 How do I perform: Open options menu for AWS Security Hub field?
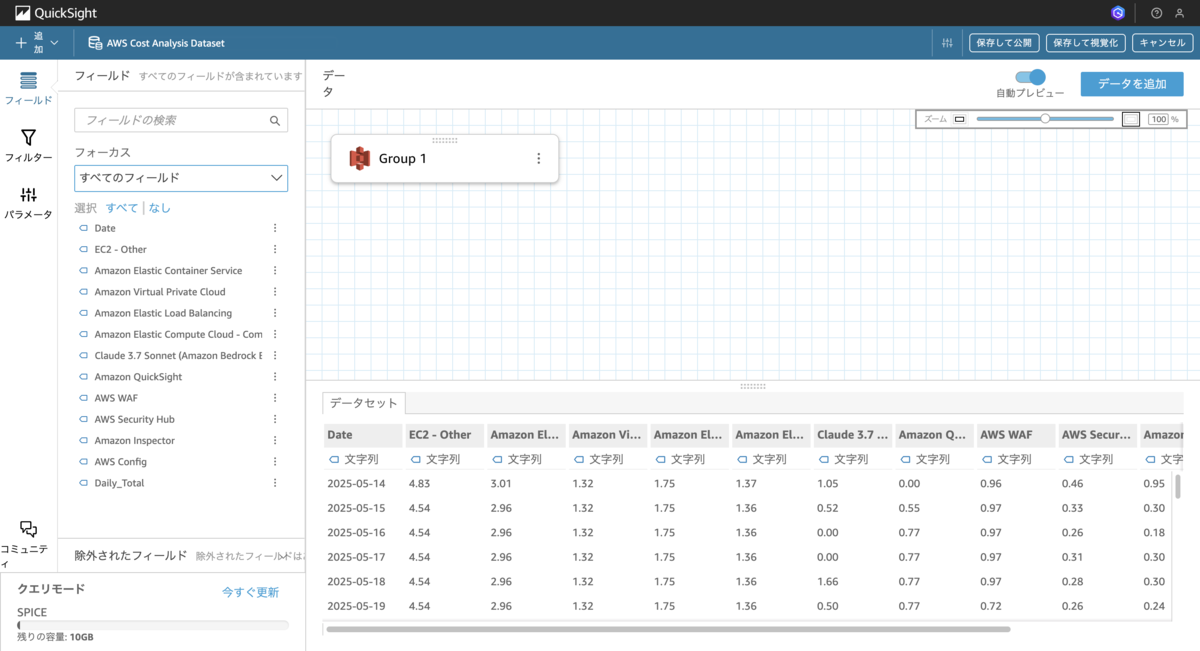click(x=275, y=419)
